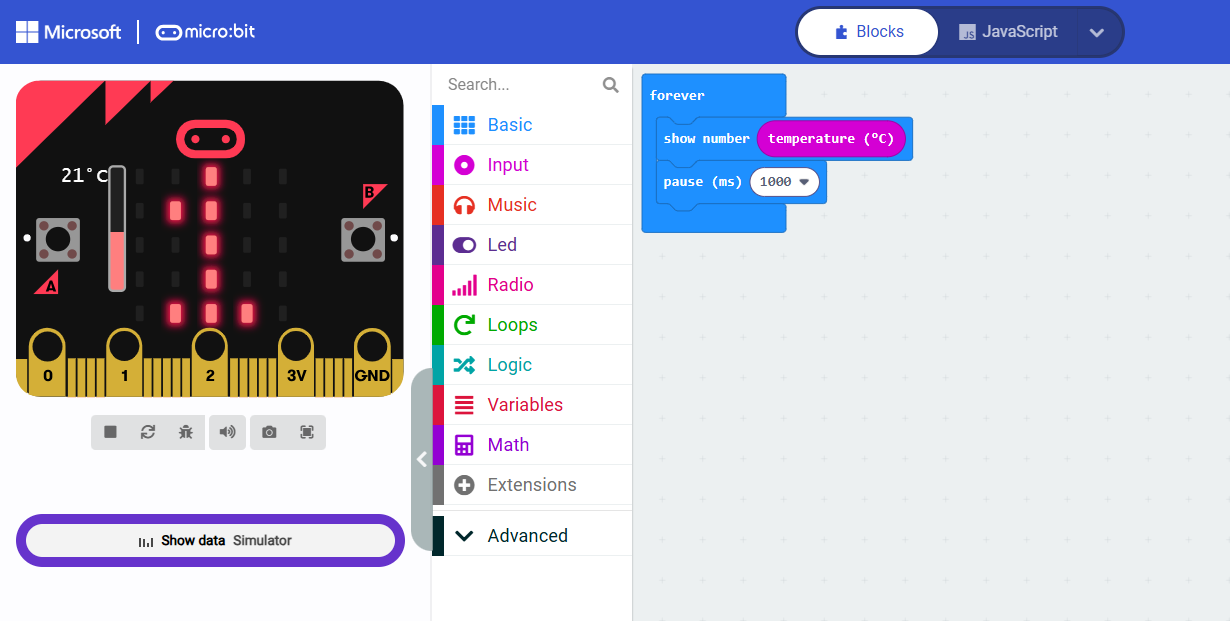
Task: Click the micro:bit logo in the header
Action: (x=205, y=32)
